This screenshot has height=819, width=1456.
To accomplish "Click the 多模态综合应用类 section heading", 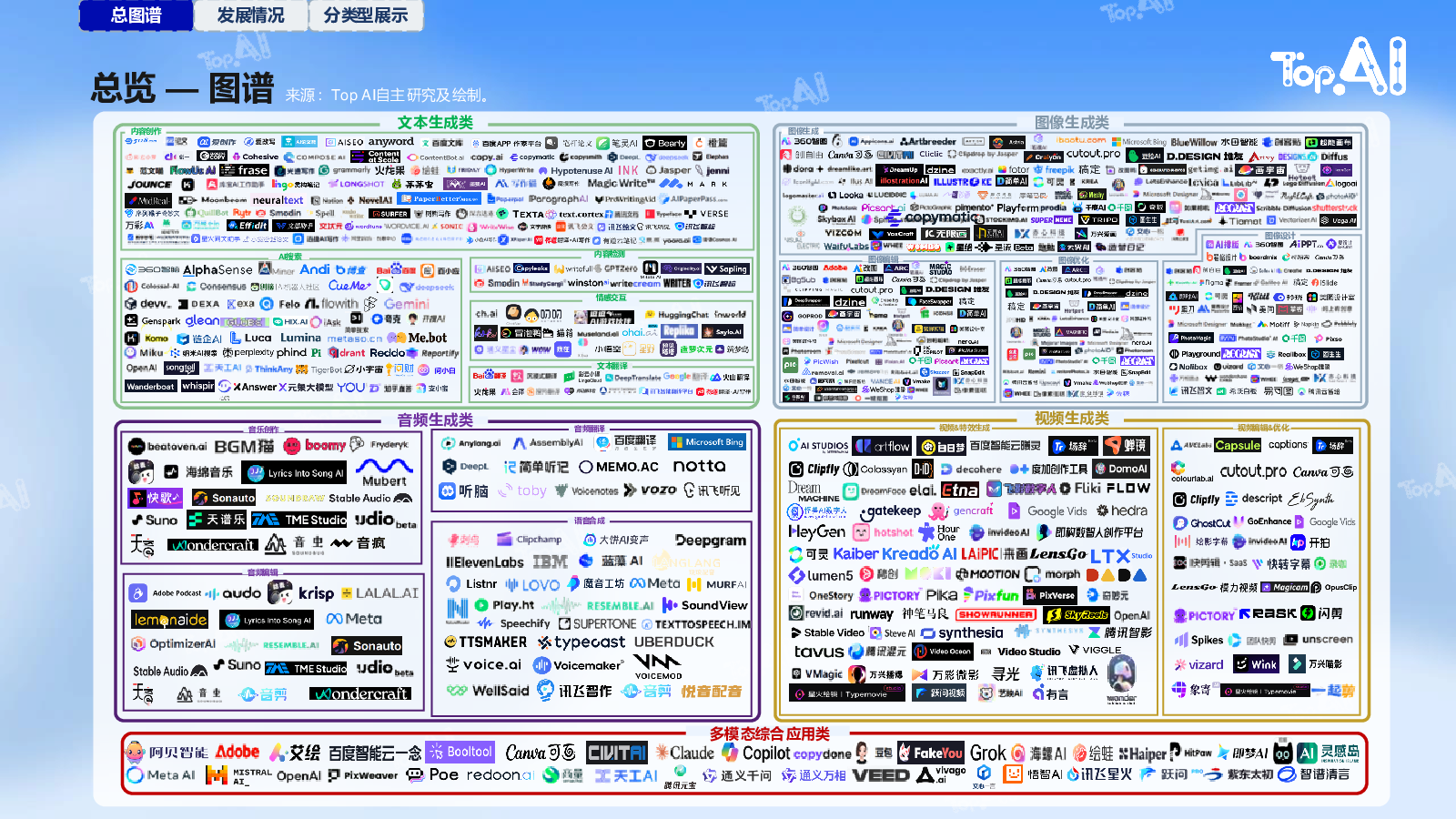I will pos(770,733).
